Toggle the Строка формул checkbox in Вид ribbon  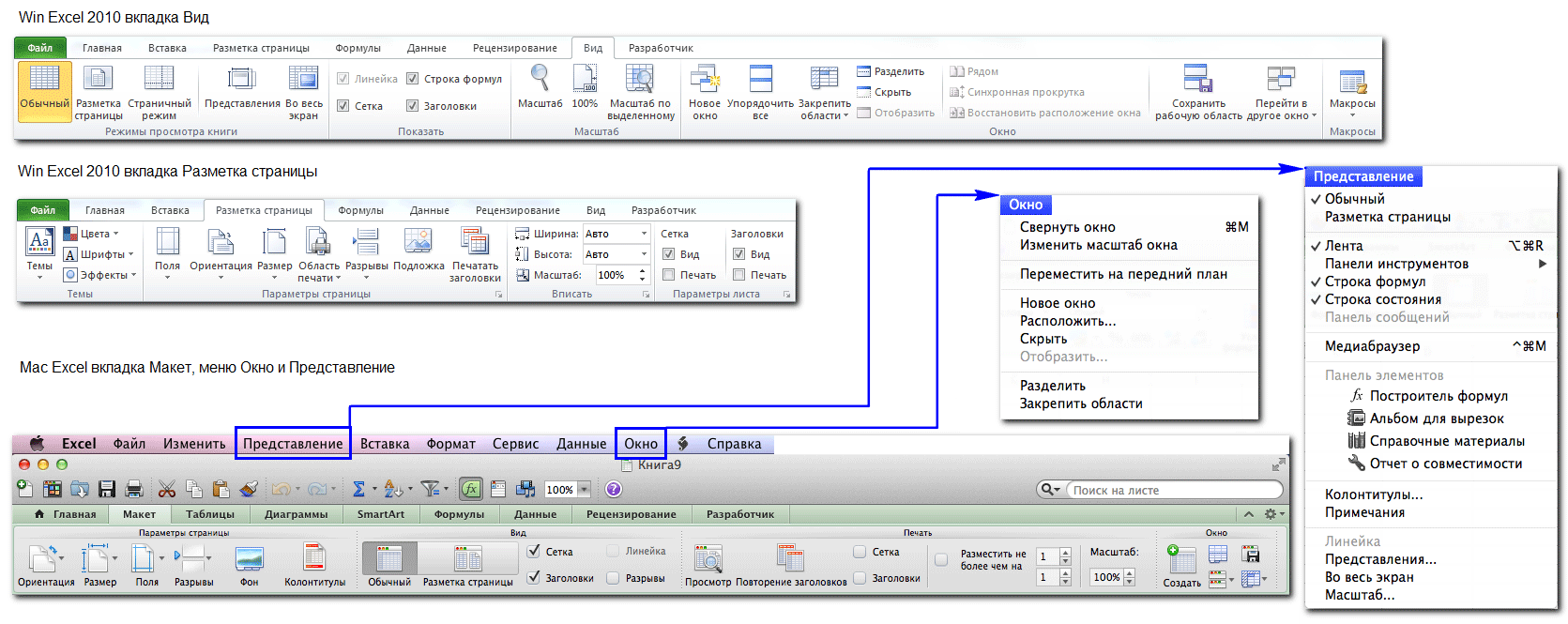tap(412, 79)
